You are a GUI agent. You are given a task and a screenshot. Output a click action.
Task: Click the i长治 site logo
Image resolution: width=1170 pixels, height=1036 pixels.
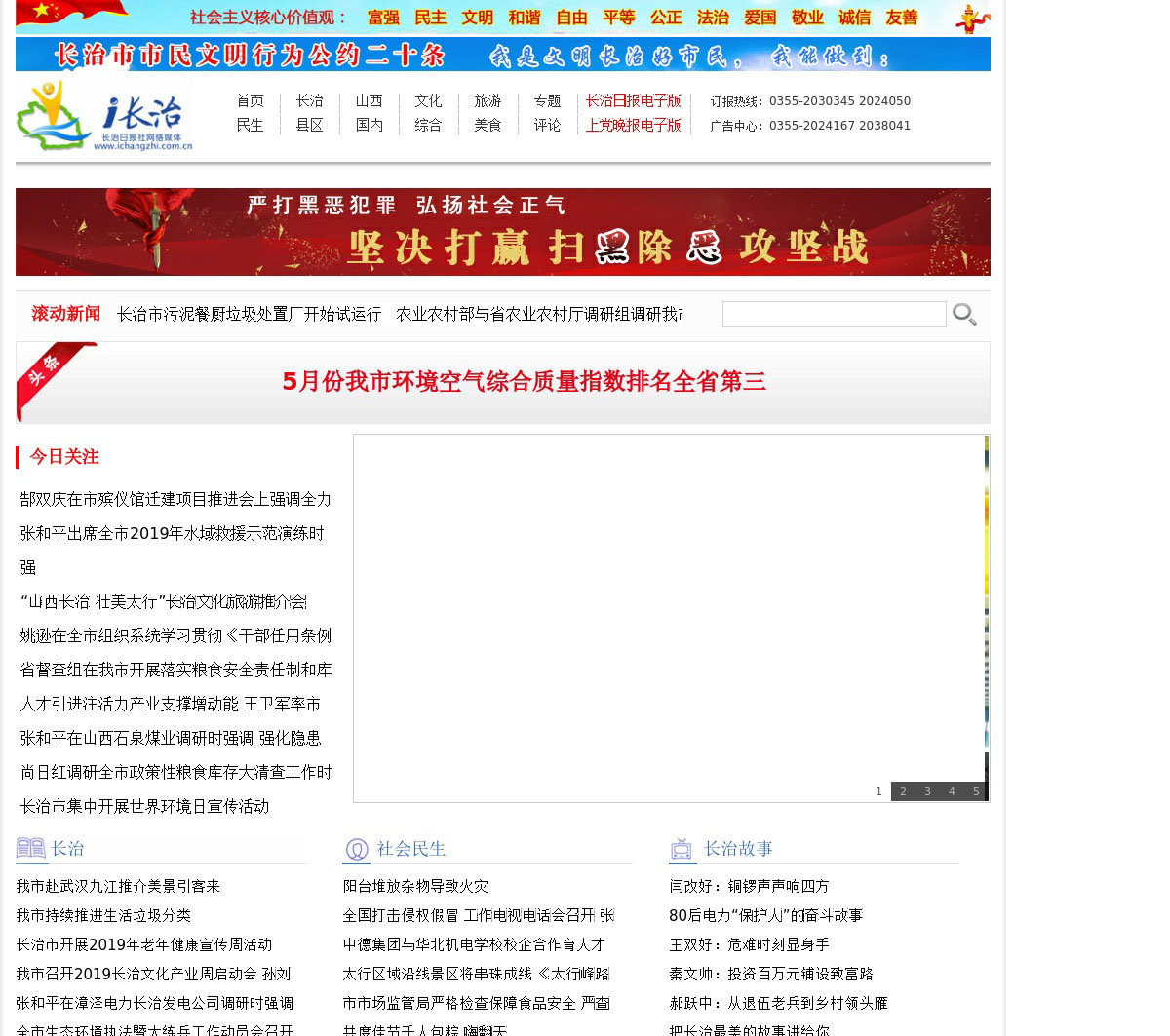click(x=104, y=116)
